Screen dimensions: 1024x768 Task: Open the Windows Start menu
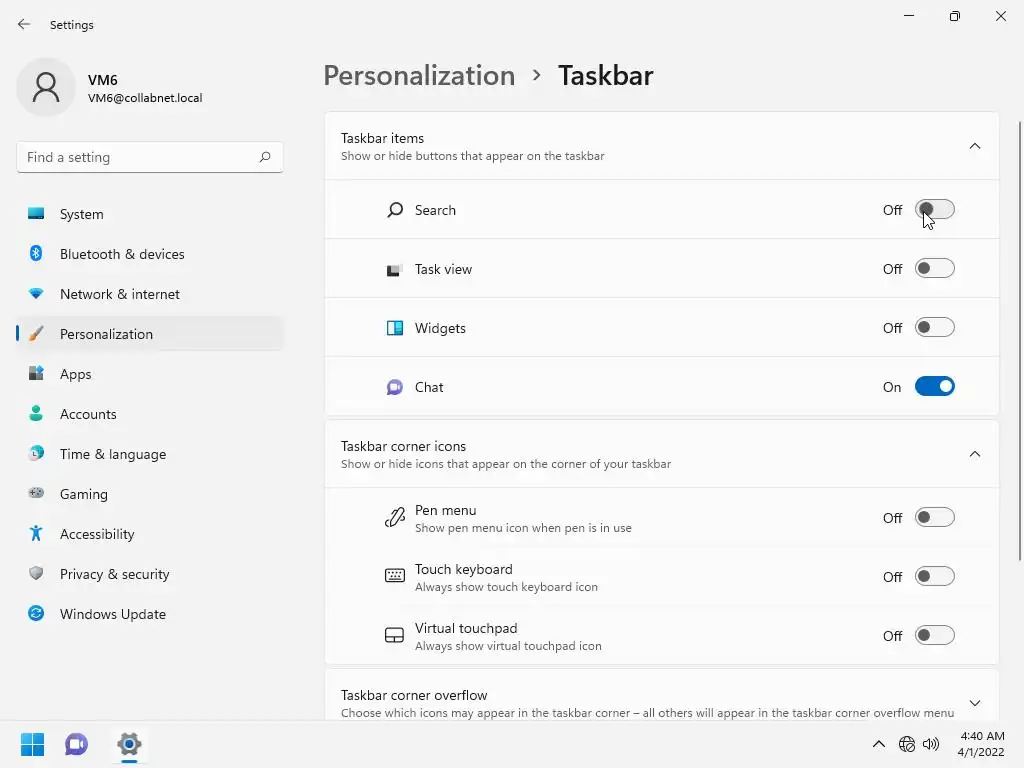coord(32,744)
